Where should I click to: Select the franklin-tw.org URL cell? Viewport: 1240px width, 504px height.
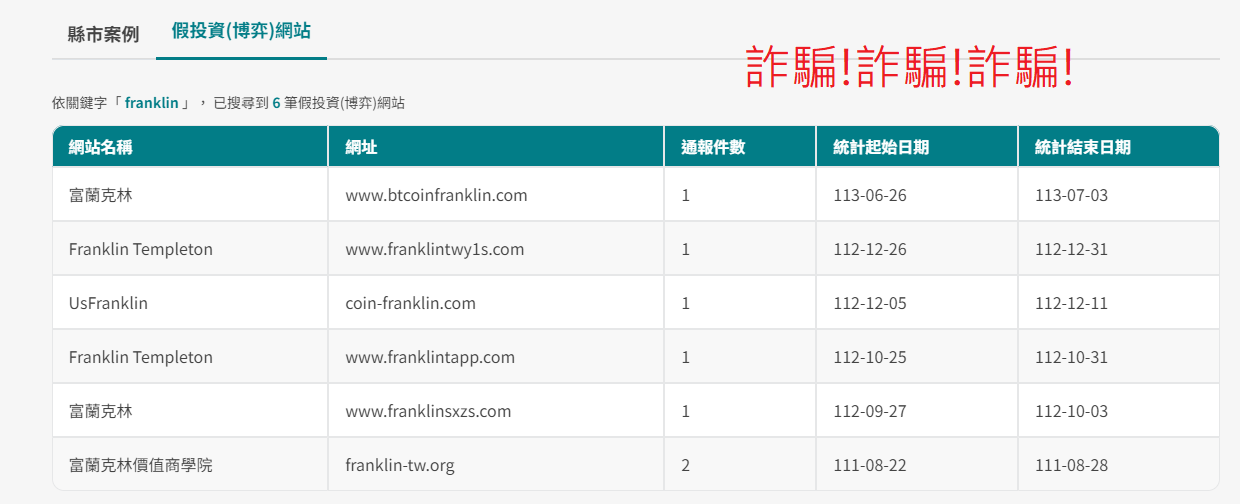pos(399,465)
